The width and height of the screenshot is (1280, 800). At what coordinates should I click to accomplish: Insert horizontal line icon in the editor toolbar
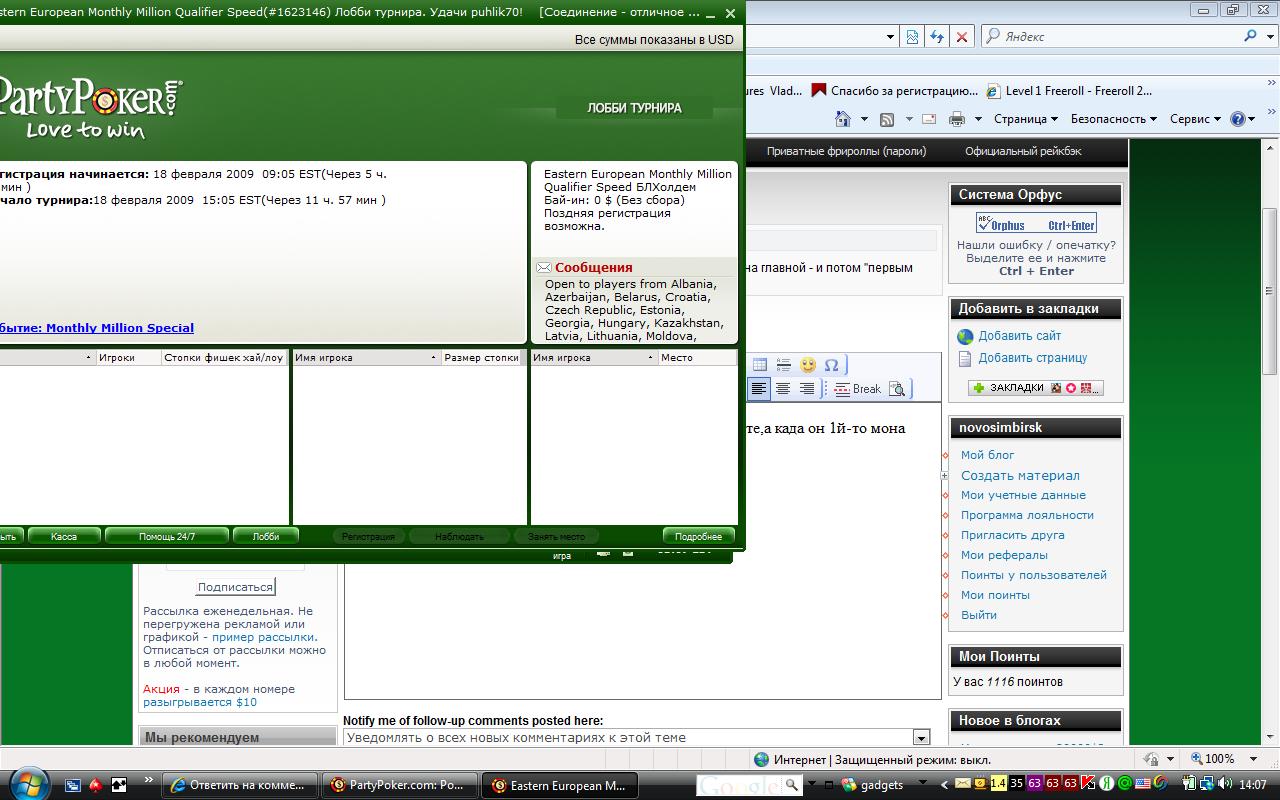point(784,365)
